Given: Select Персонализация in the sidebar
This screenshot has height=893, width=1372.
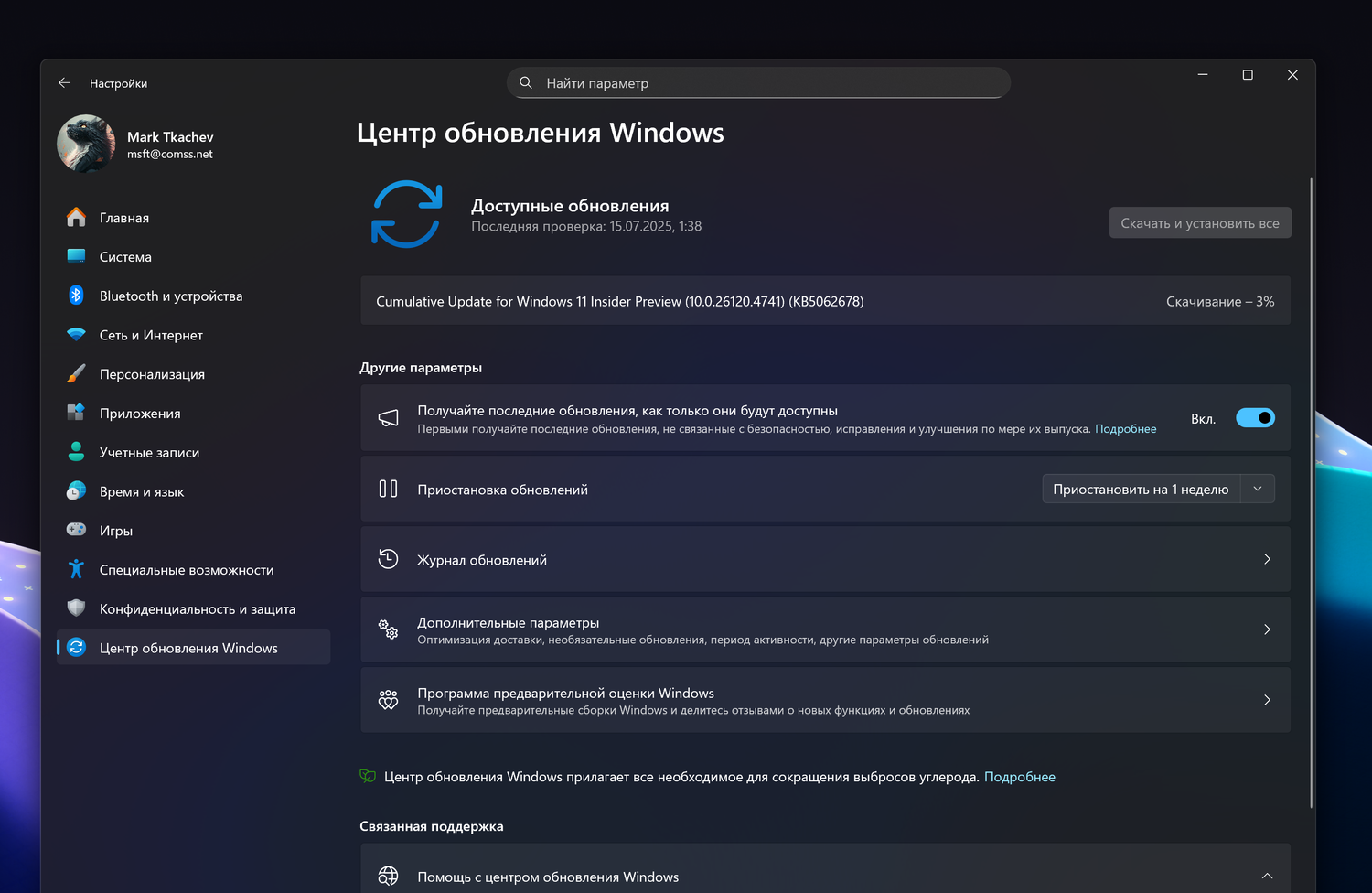Looking at the screenshot, I should pyautogui.click(x=193, y=374).
